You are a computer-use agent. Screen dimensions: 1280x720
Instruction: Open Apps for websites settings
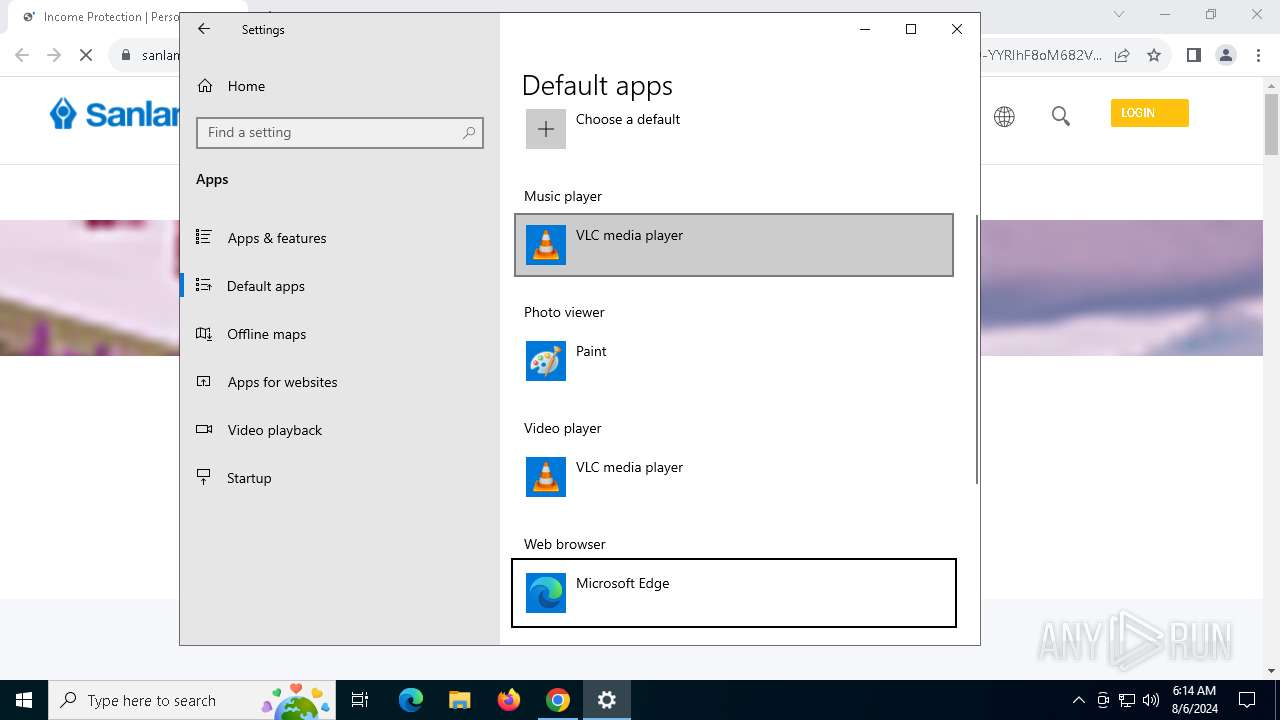click(x=340, y=382)
